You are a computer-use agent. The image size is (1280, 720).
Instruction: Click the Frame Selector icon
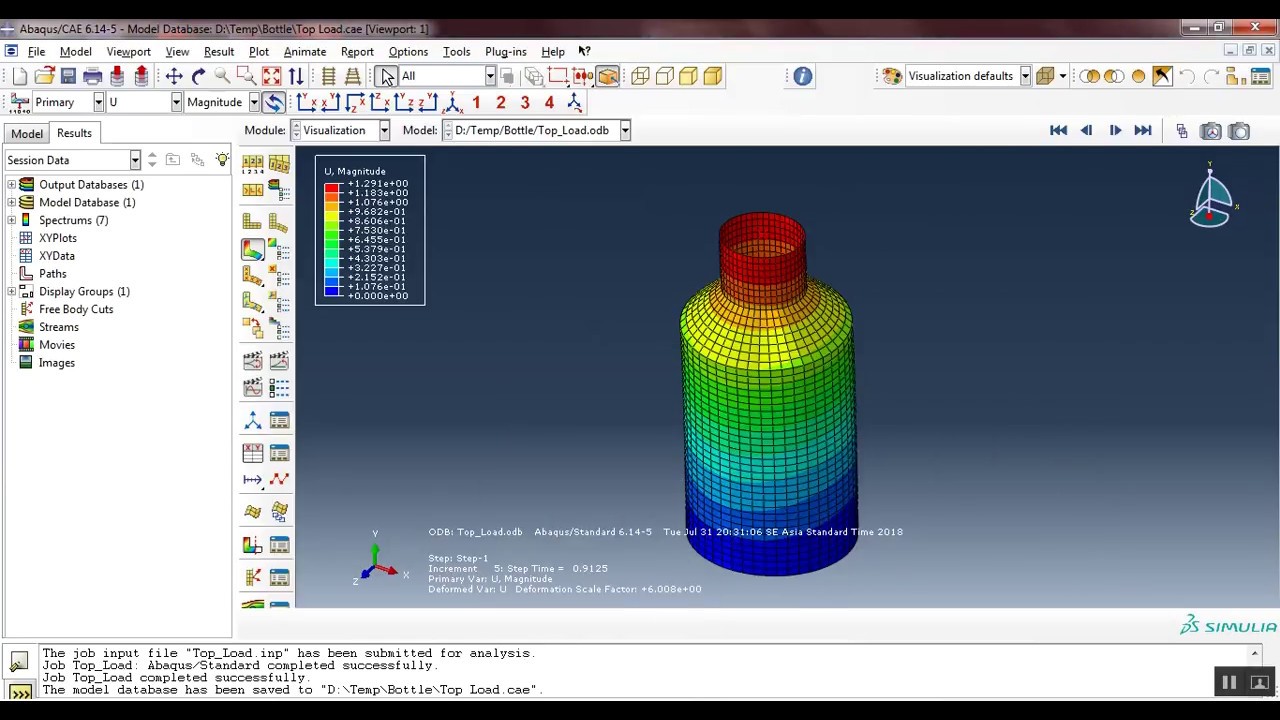click(x=1182, y=131)
